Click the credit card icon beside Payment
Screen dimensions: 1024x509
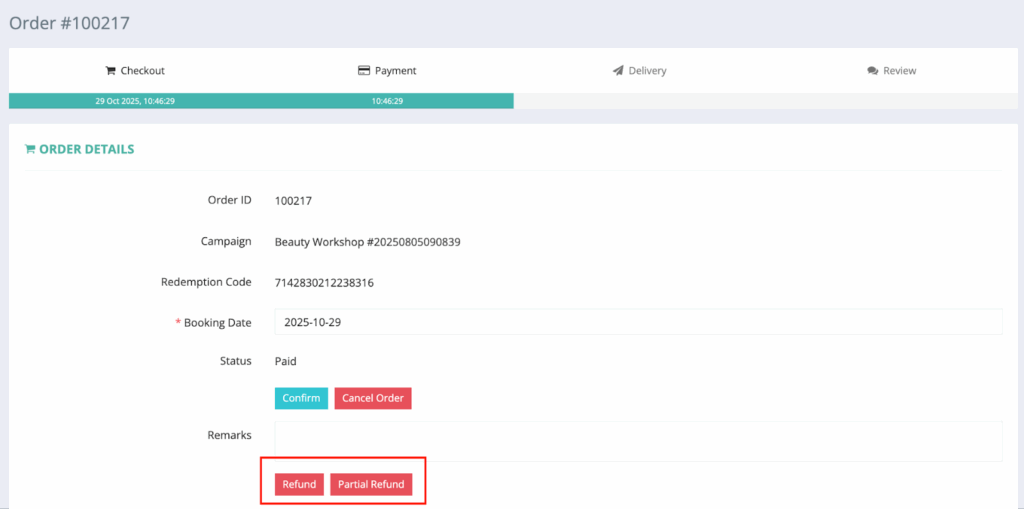(364, 71)
